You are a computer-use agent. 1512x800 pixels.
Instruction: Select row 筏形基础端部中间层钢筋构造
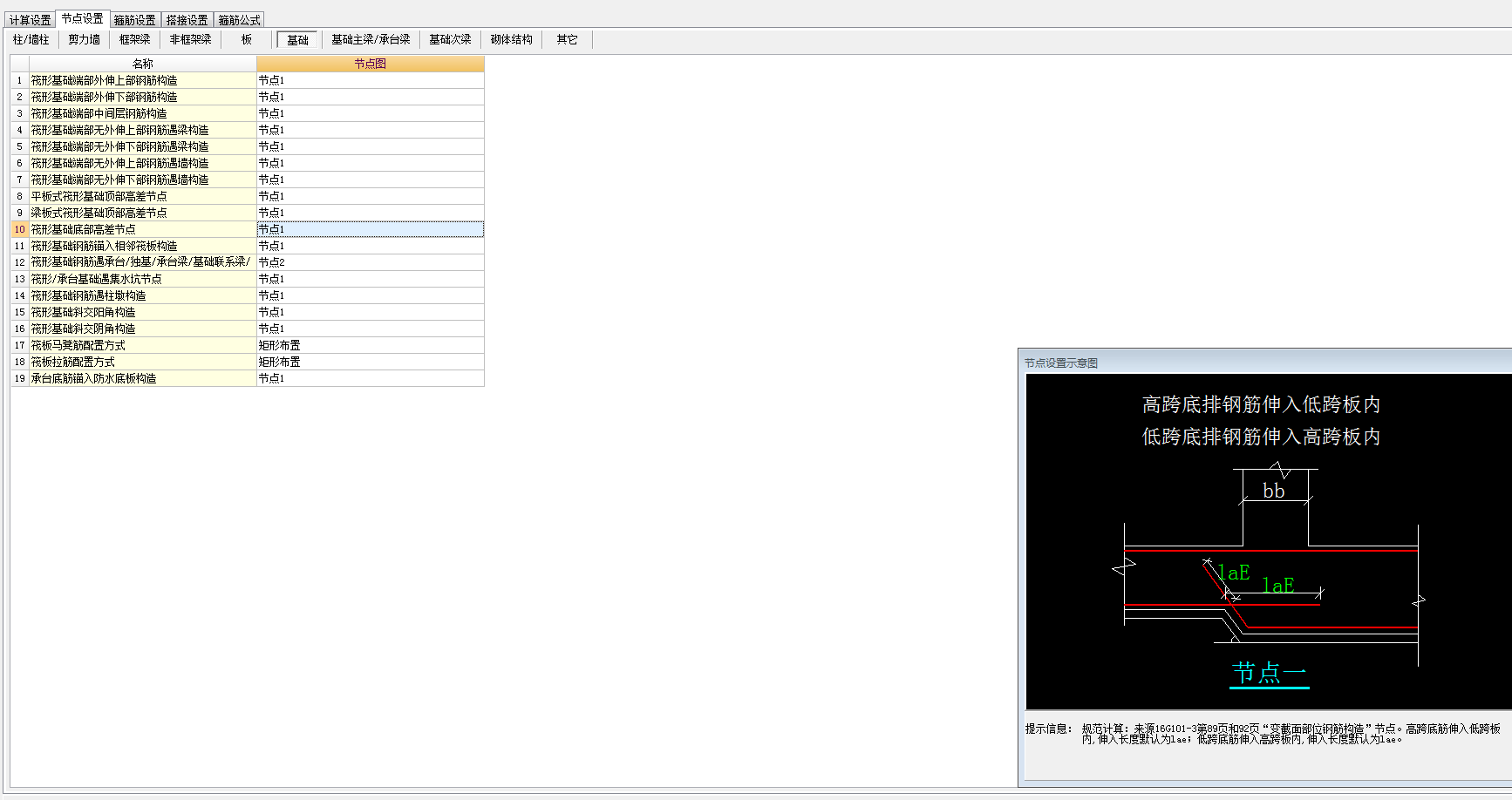coord(143,113)
